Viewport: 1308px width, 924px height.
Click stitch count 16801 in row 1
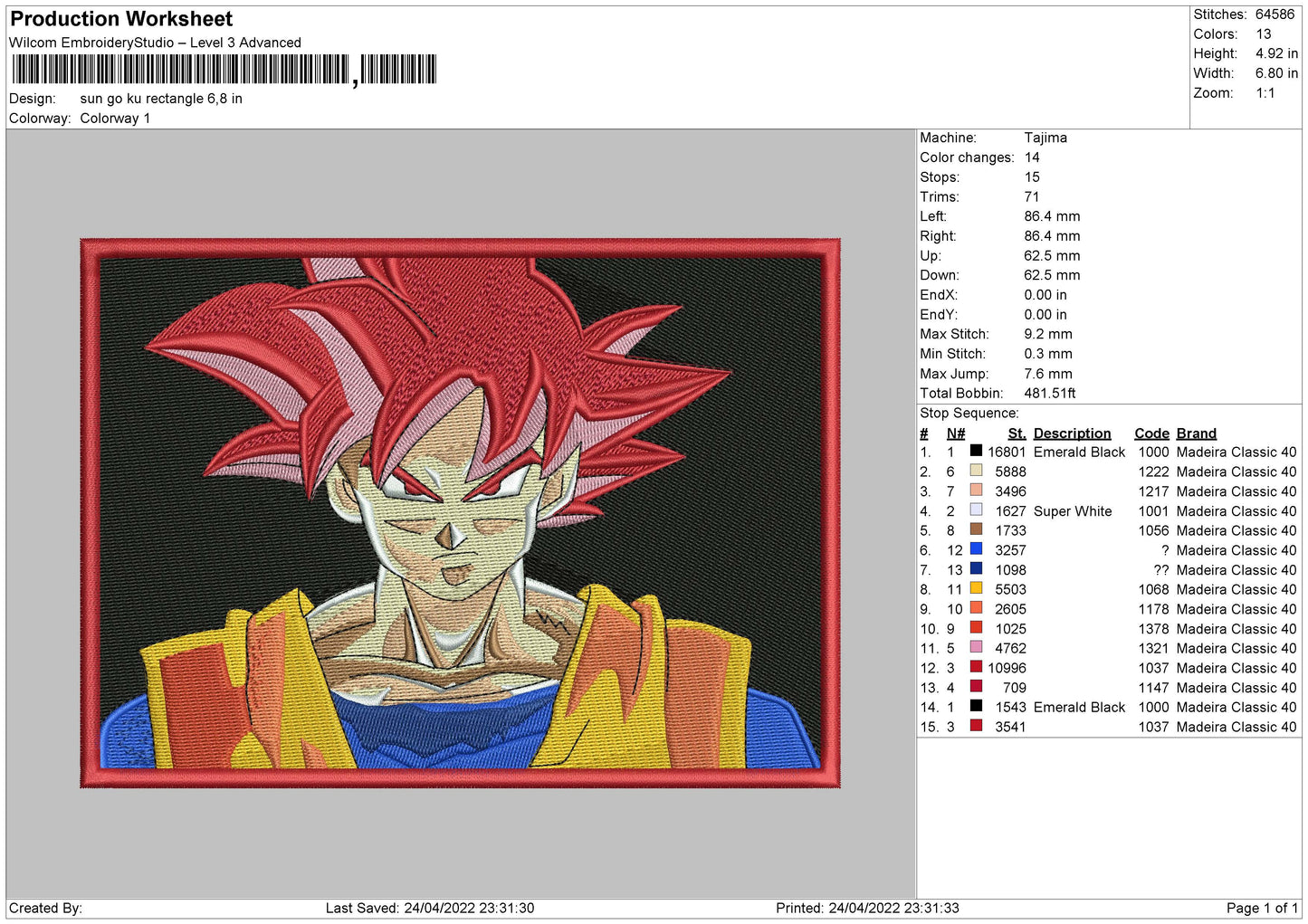click(x=1007, y=452)
